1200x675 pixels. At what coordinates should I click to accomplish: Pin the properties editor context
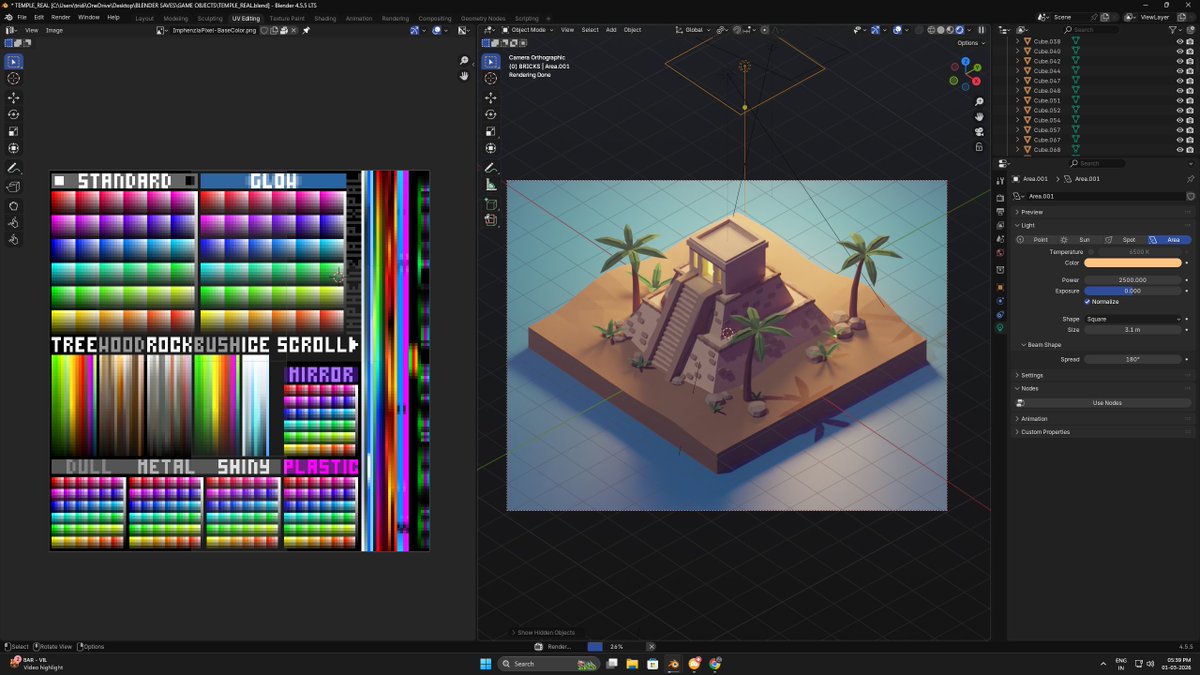point(1190,179)
